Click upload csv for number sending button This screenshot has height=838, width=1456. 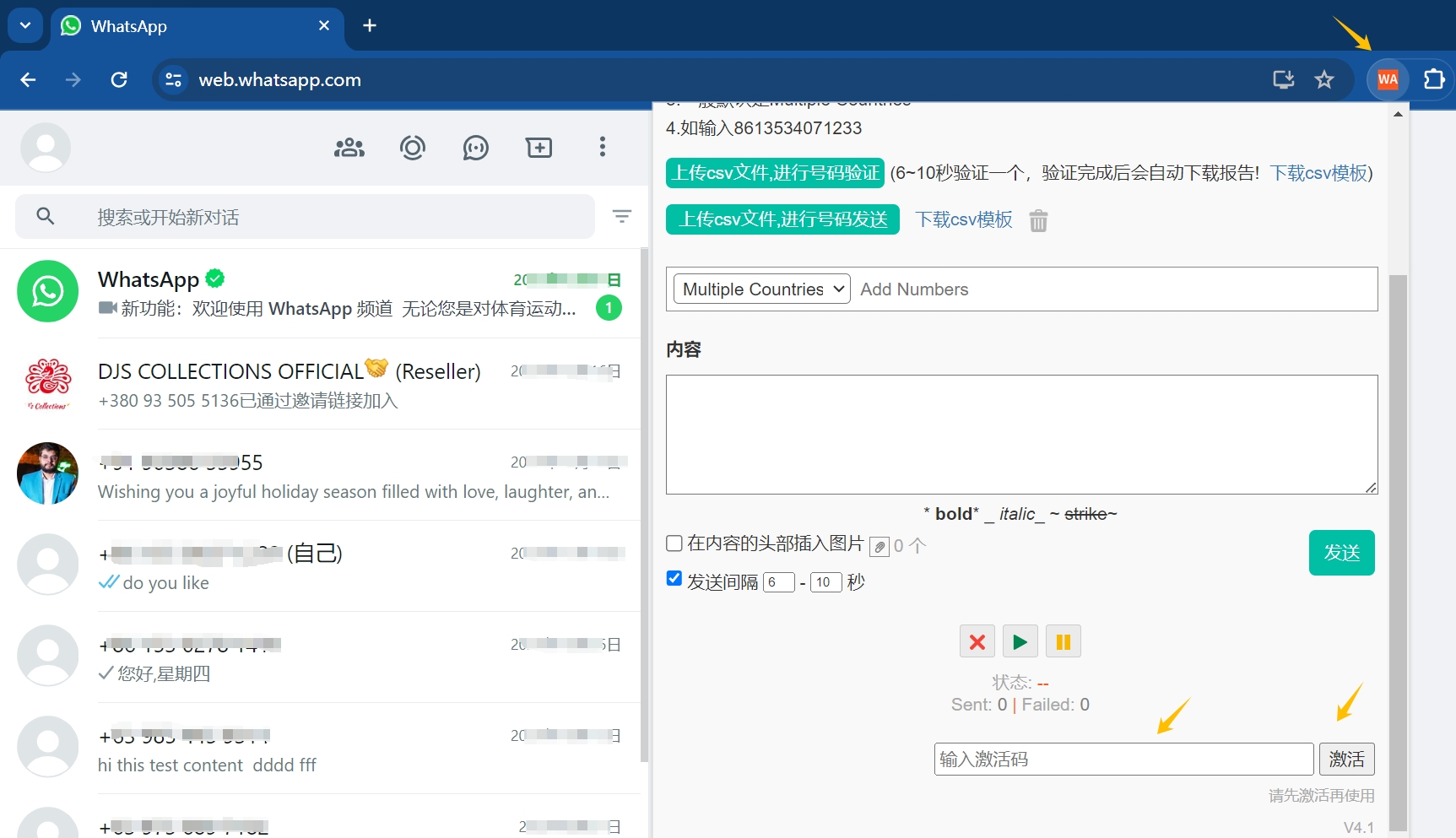(x=782, y=219)
